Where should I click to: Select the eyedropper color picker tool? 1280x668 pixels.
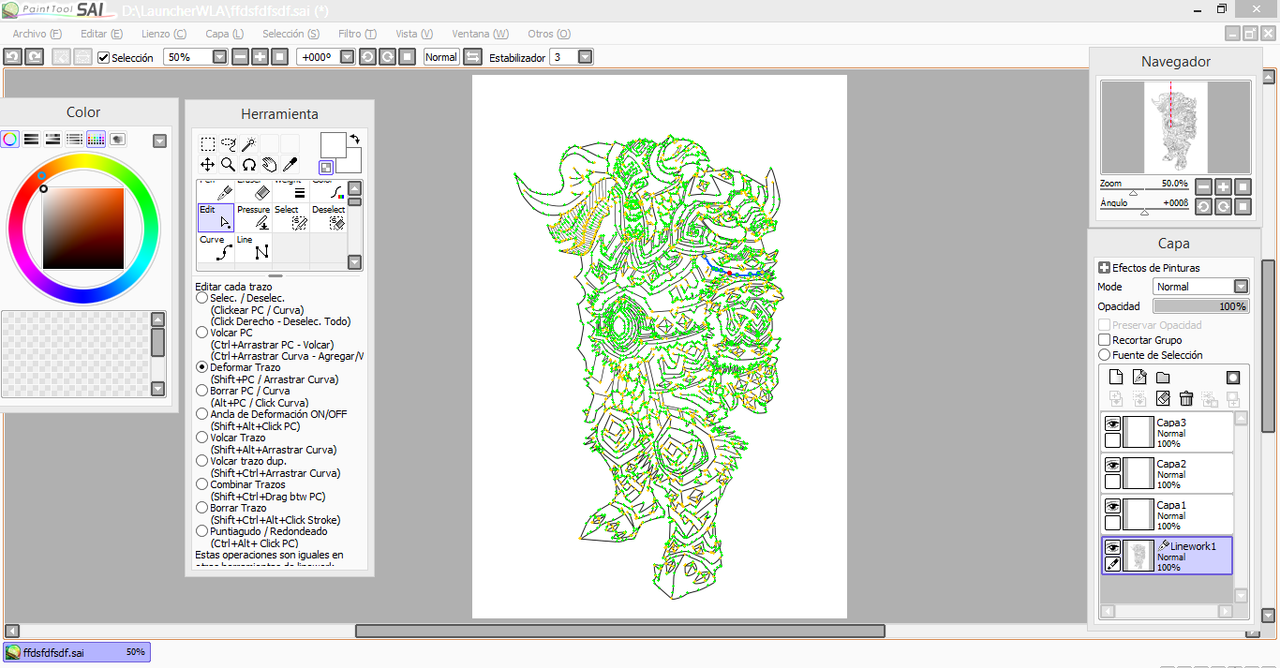click(x=290, y=164)
